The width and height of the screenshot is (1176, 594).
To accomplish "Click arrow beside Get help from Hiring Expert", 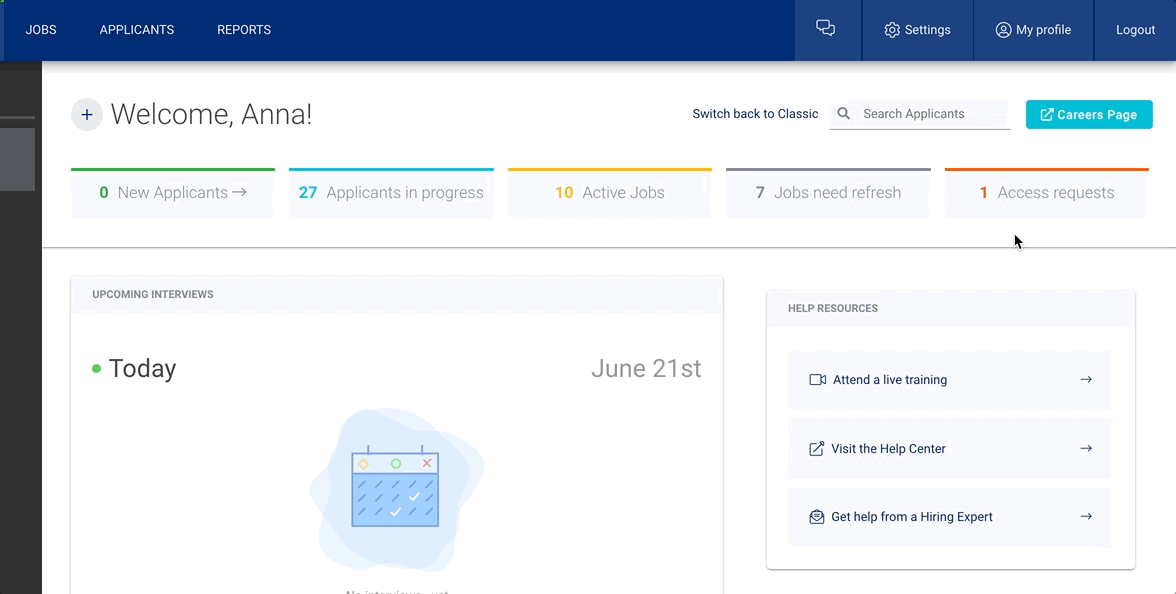I will point(1086,517).
